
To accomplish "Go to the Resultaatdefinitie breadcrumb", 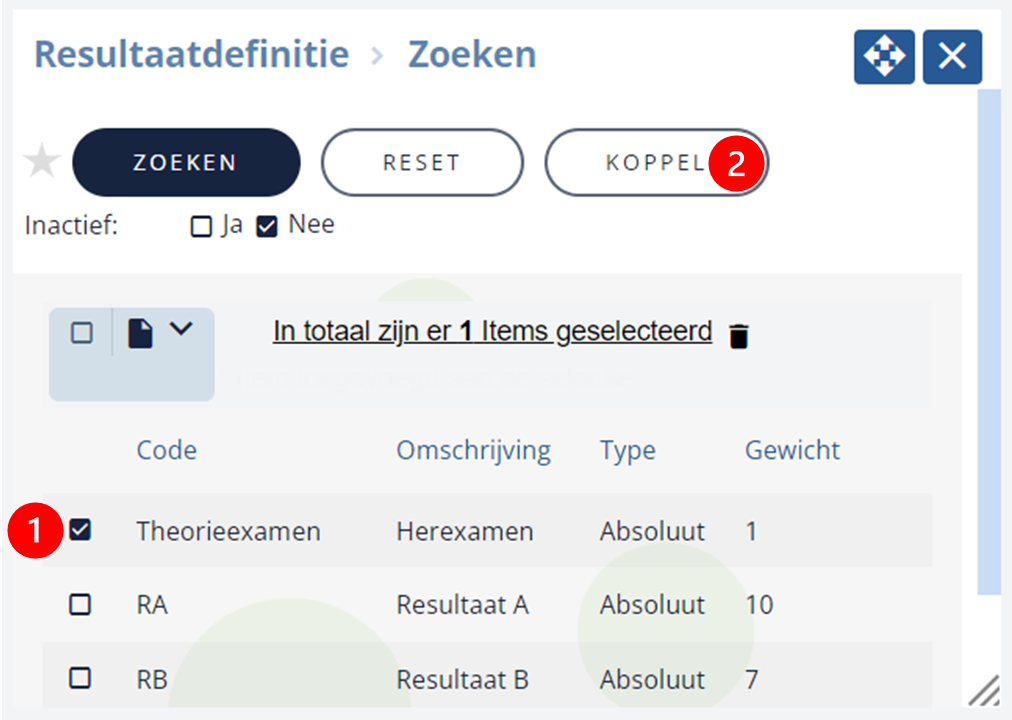I will pos(192,54).
